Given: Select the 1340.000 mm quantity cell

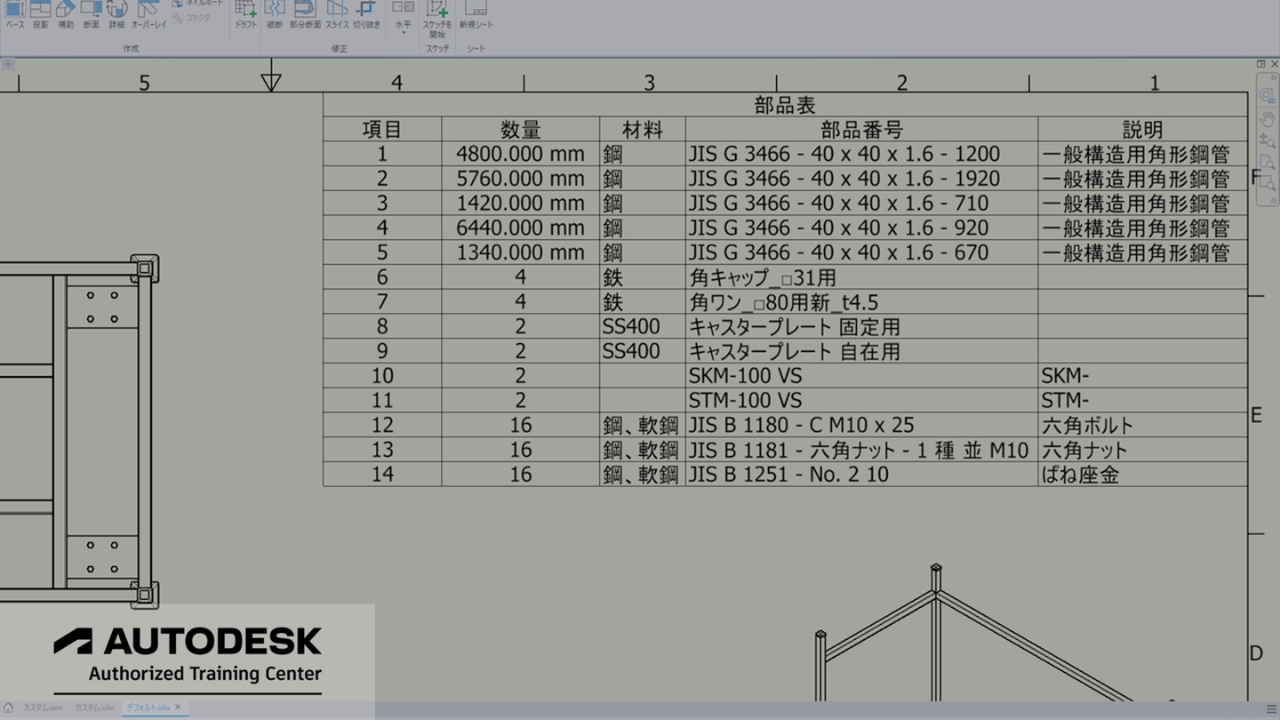Looking at the screenshot, I should pos(521,252).
